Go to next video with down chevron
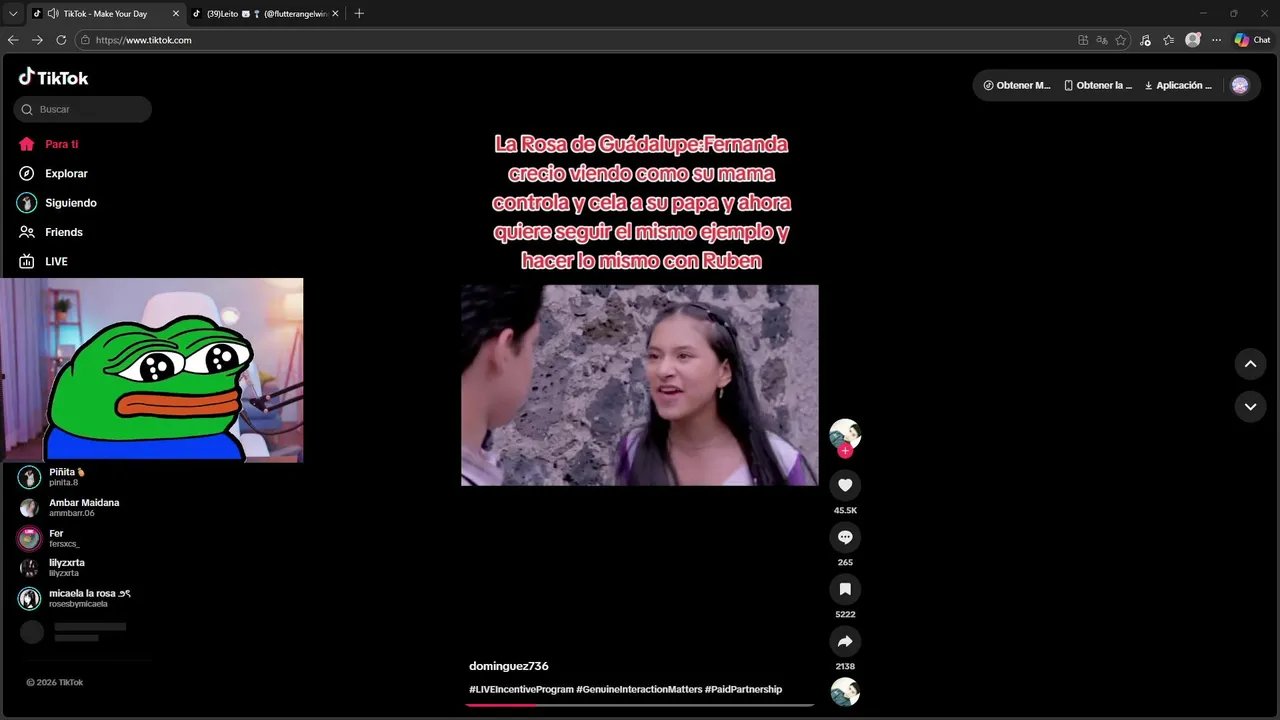 click(1250, 407)
